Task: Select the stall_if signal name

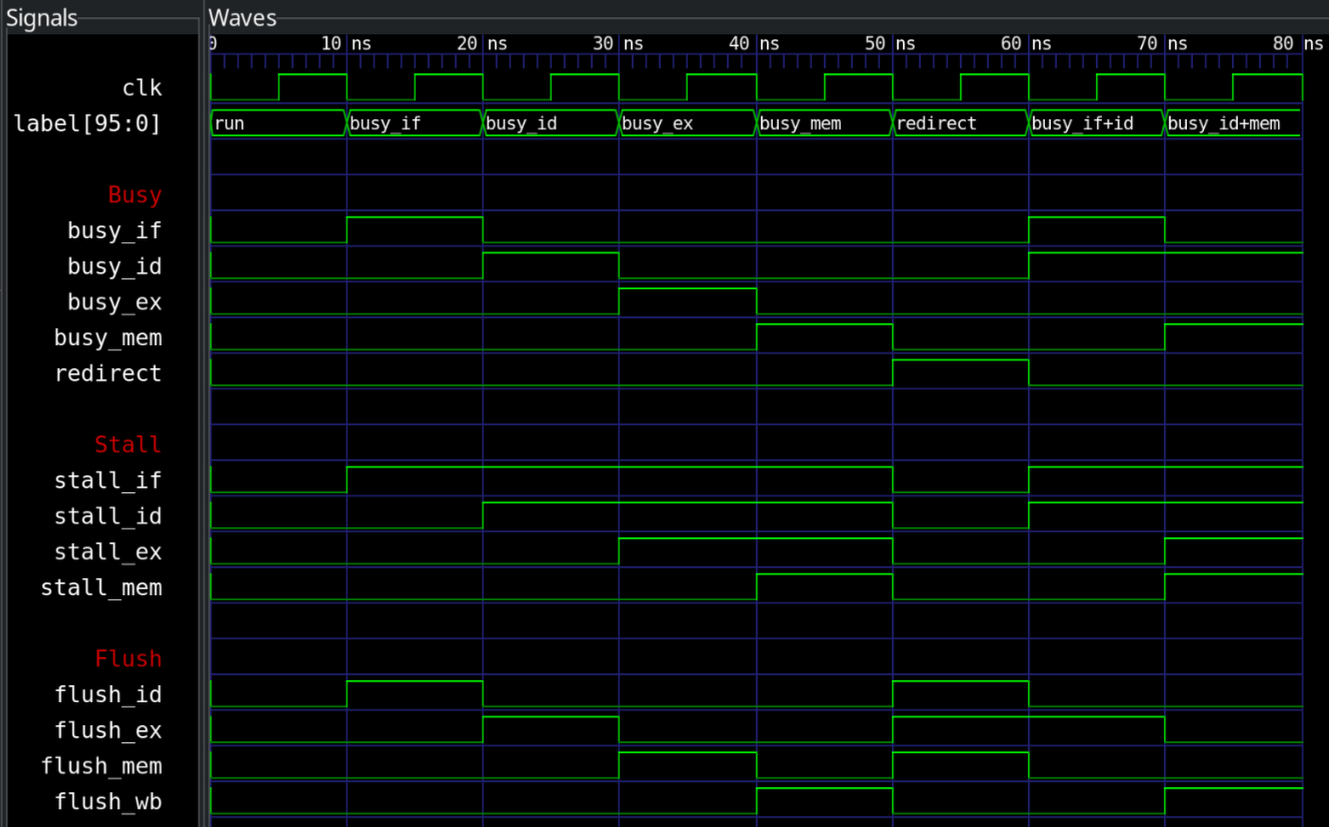Action: pyautogui.click(x=108, y=481)
